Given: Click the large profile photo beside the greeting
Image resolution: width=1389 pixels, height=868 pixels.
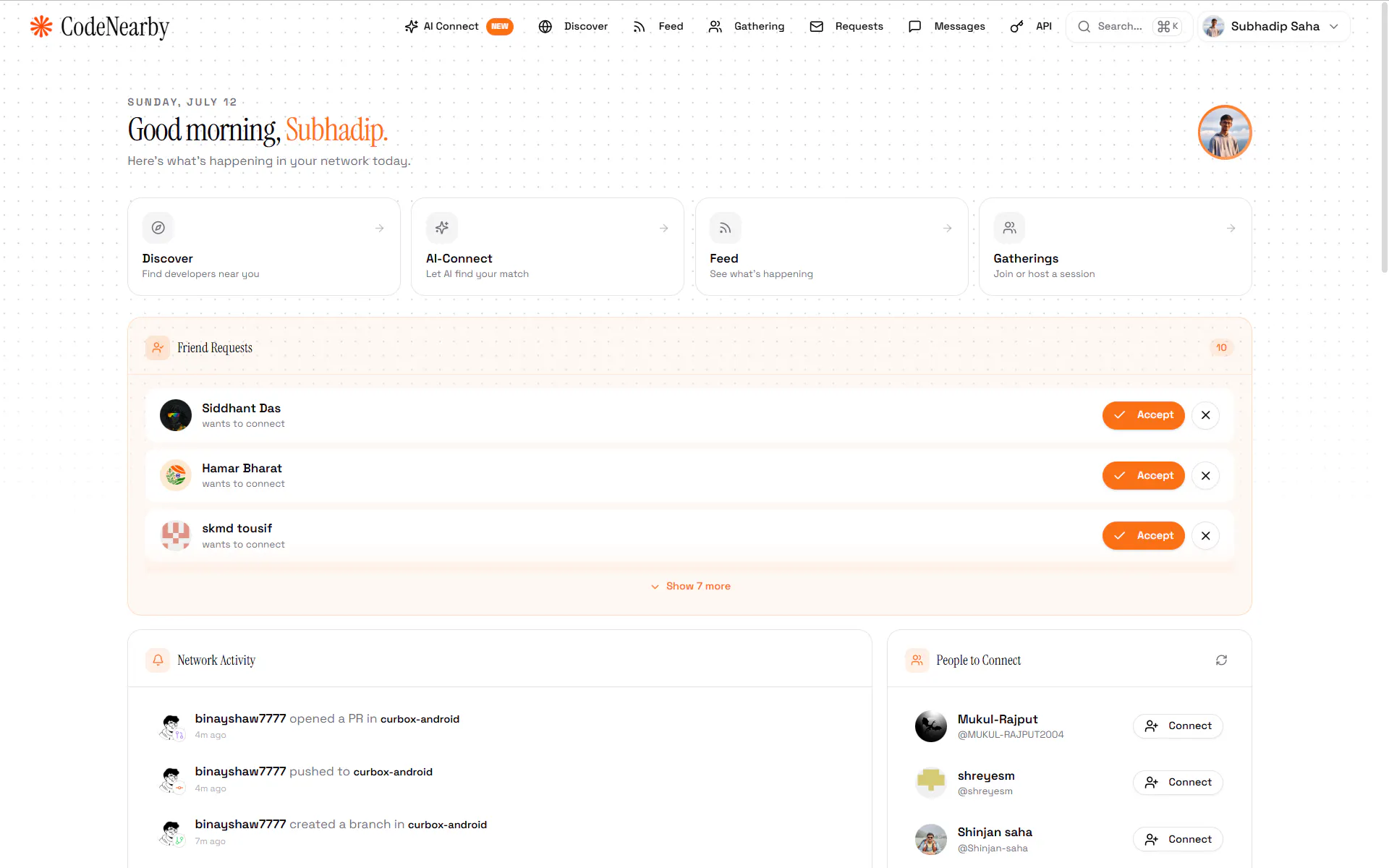Looking at the screenshot, I should coord(1225,132).
